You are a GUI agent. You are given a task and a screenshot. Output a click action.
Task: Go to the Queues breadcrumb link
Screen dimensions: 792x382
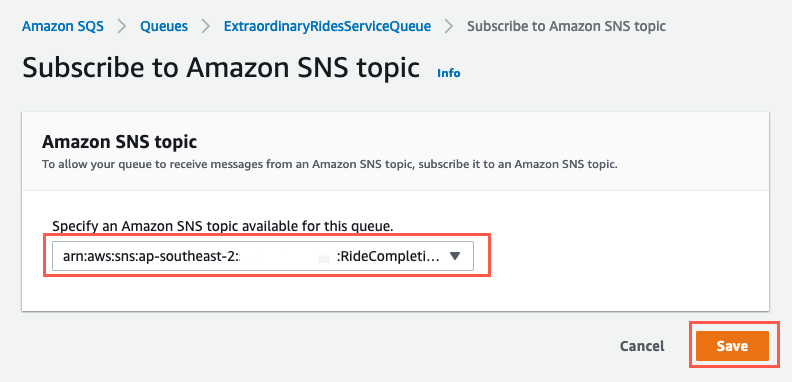coord(164,26)
